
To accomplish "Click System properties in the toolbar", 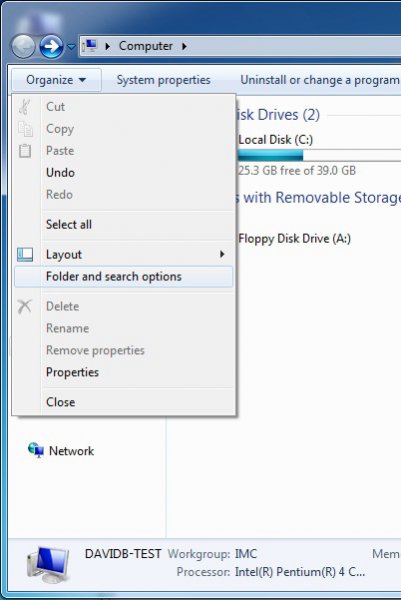I will (163, 80).
